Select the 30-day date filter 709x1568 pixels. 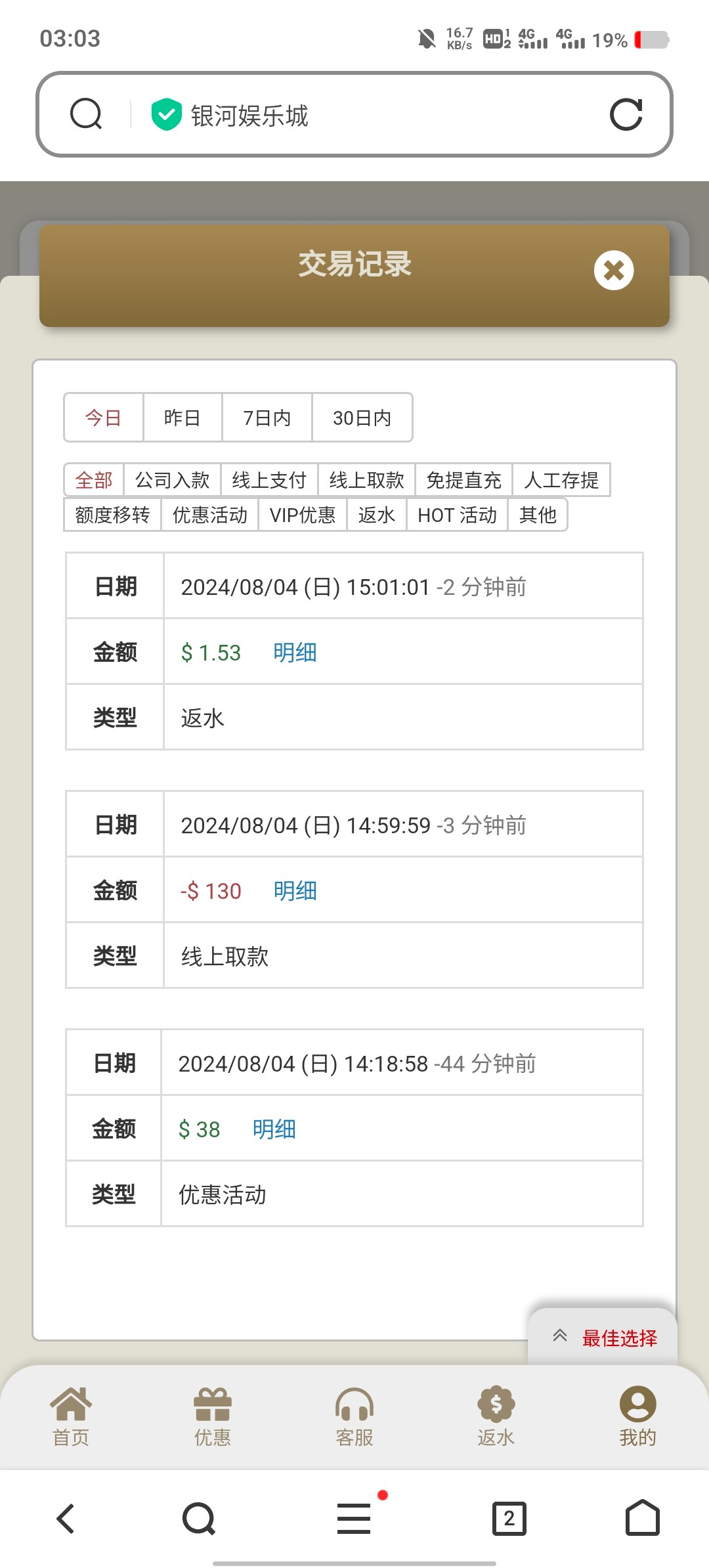[362, 418]
